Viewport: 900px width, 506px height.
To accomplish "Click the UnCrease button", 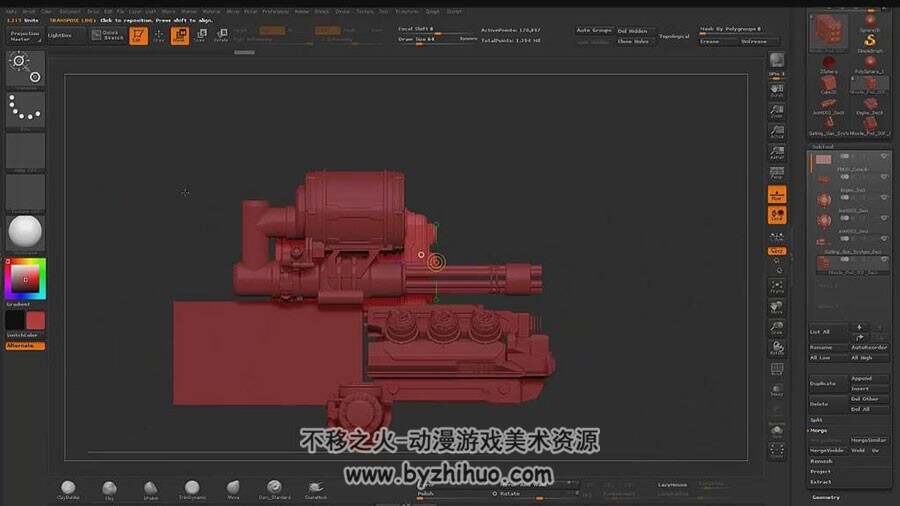I will [759, 42].
